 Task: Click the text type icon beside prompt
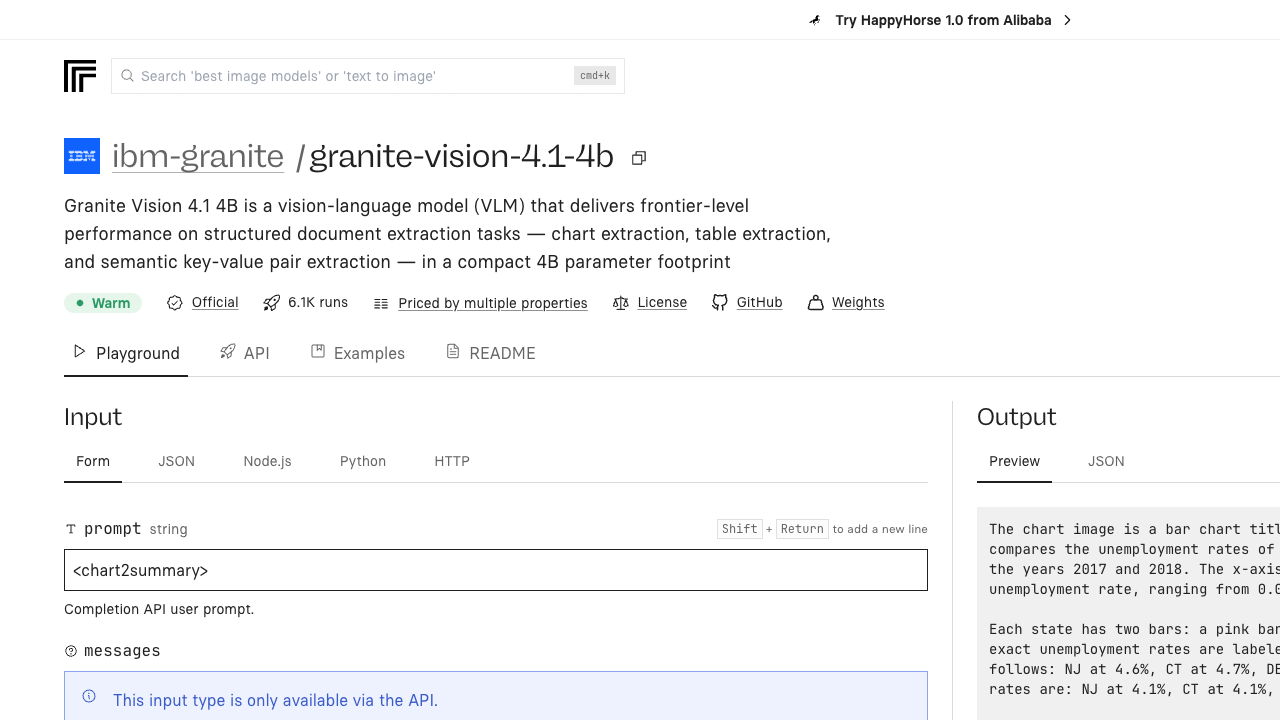[71, 529]
